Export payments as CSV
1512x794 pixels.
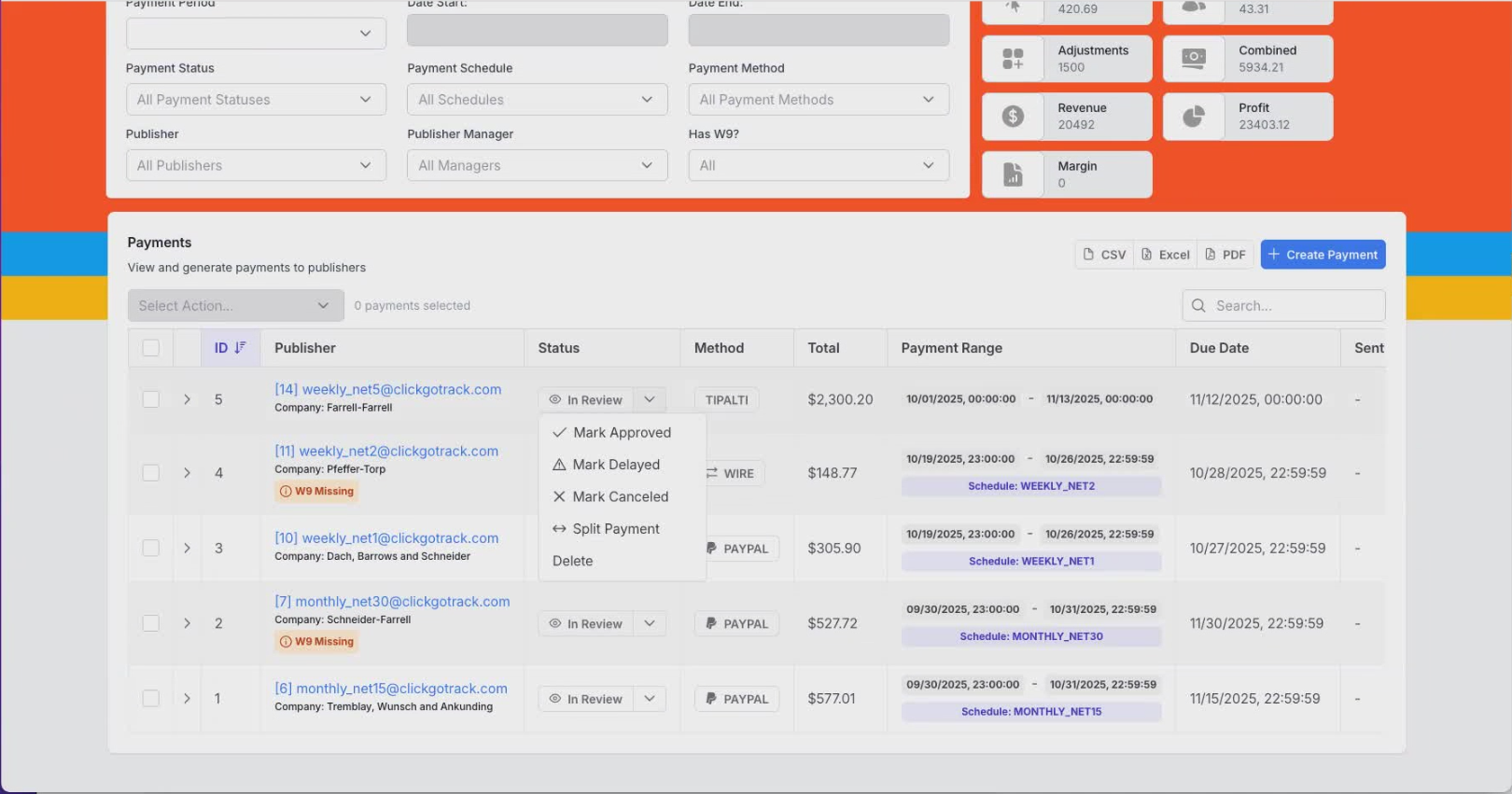point(1104,255)
